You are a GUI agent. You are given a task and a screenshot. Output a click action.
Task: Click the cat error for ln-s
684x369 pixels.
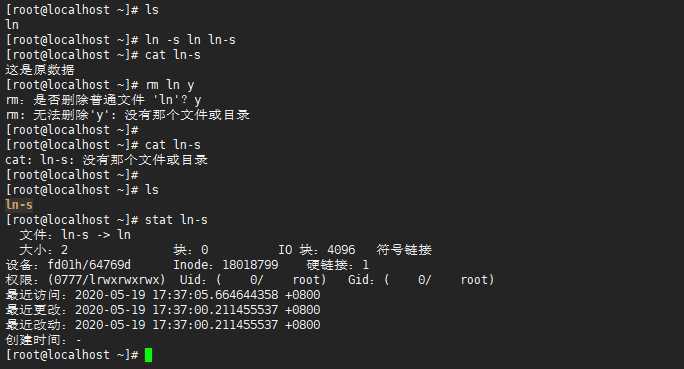pos(106,160)
